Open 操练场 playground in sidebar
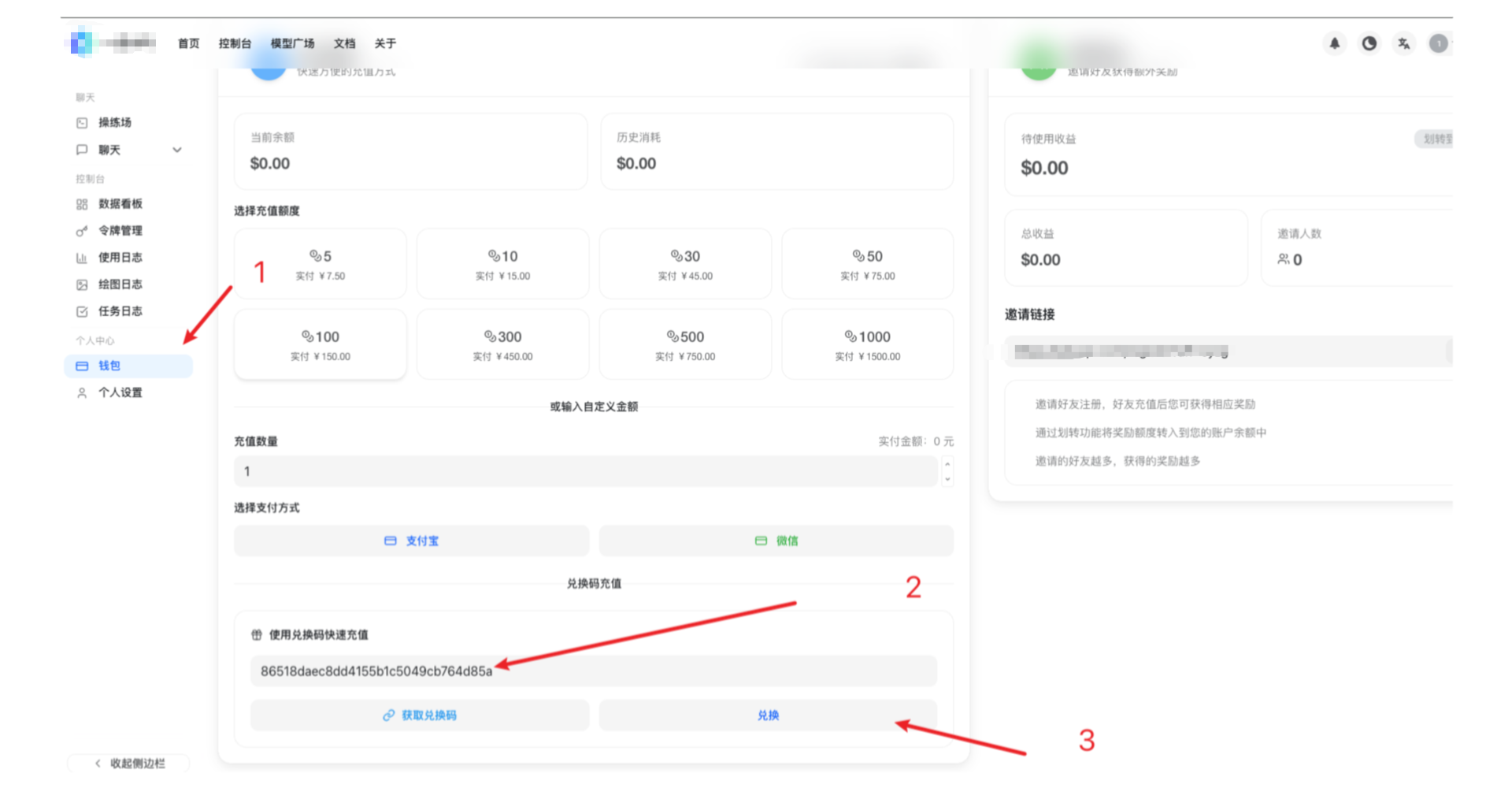 [x=114, y=123]
